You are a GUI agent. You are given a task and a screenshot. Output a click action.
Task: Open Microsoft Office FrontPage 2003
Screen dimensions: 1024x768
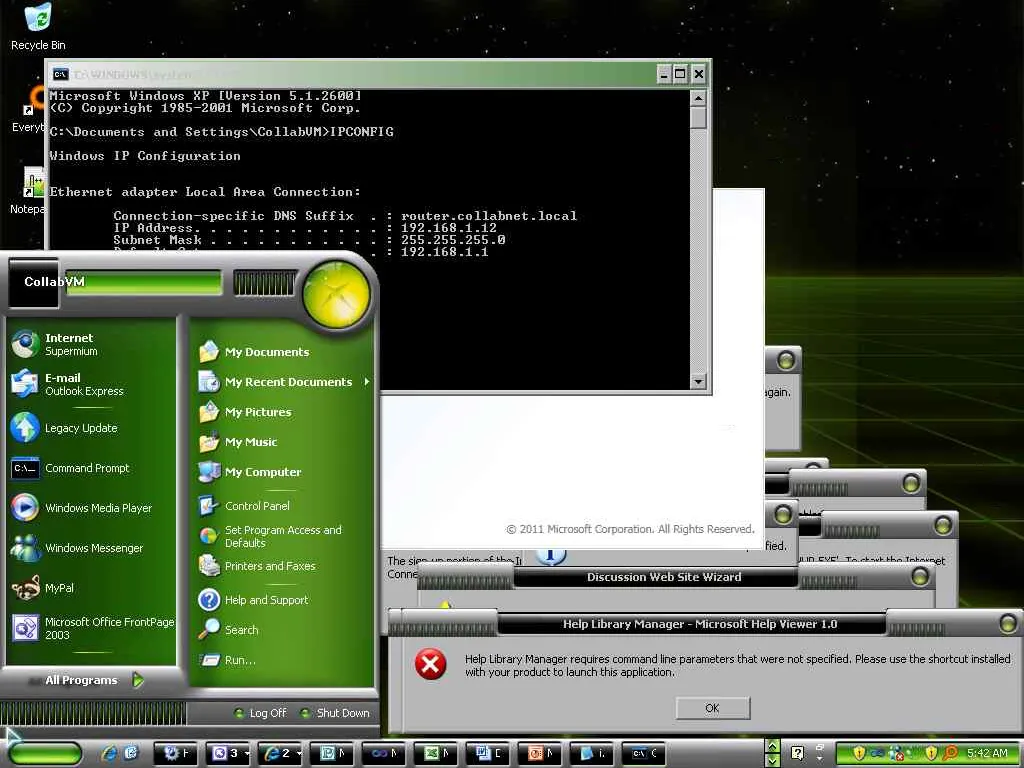[x=91, y=628]
